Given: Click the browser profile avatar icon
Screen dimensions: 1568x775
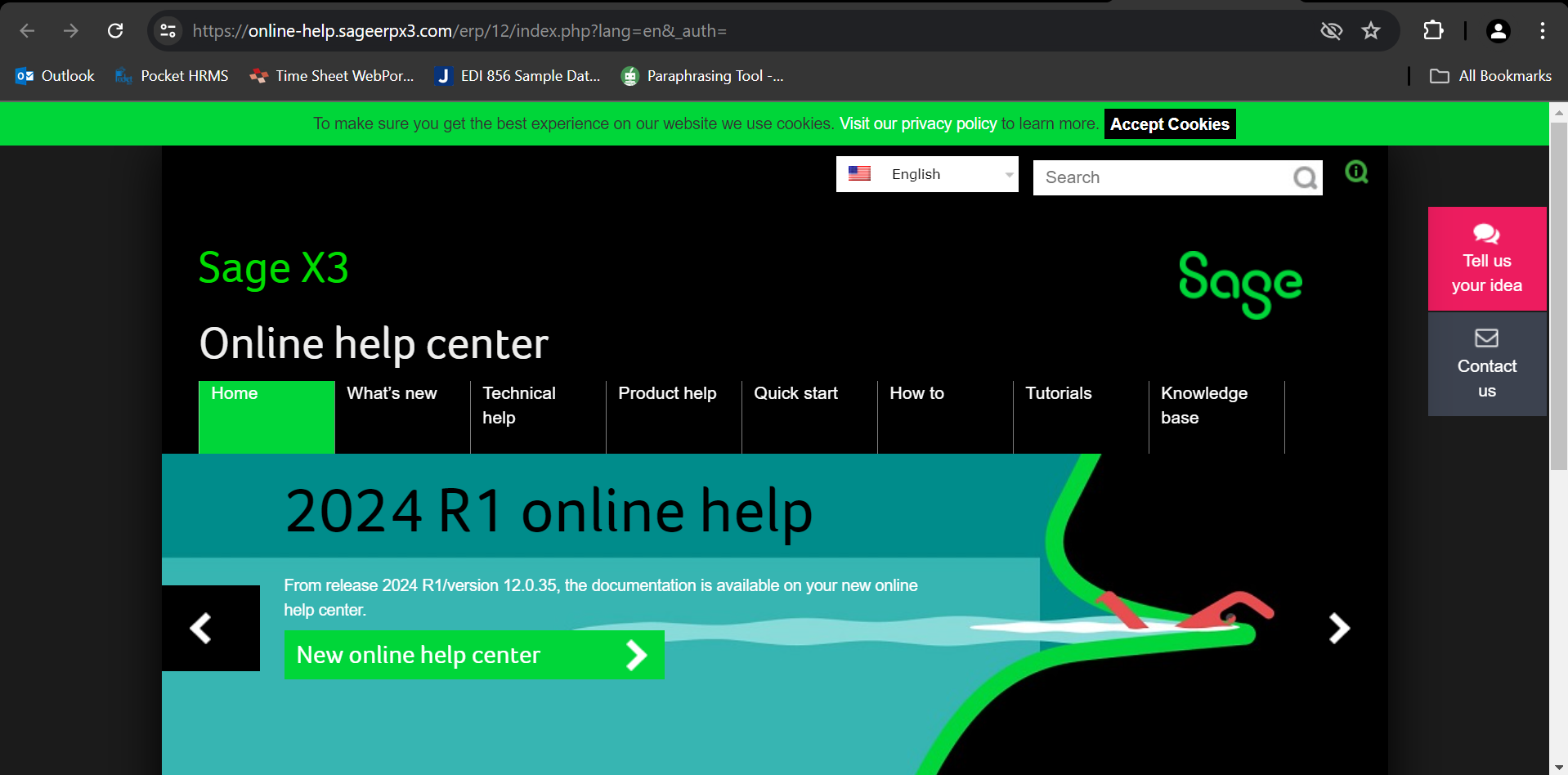Looking at the screenshot, I should click(1498, 30).
